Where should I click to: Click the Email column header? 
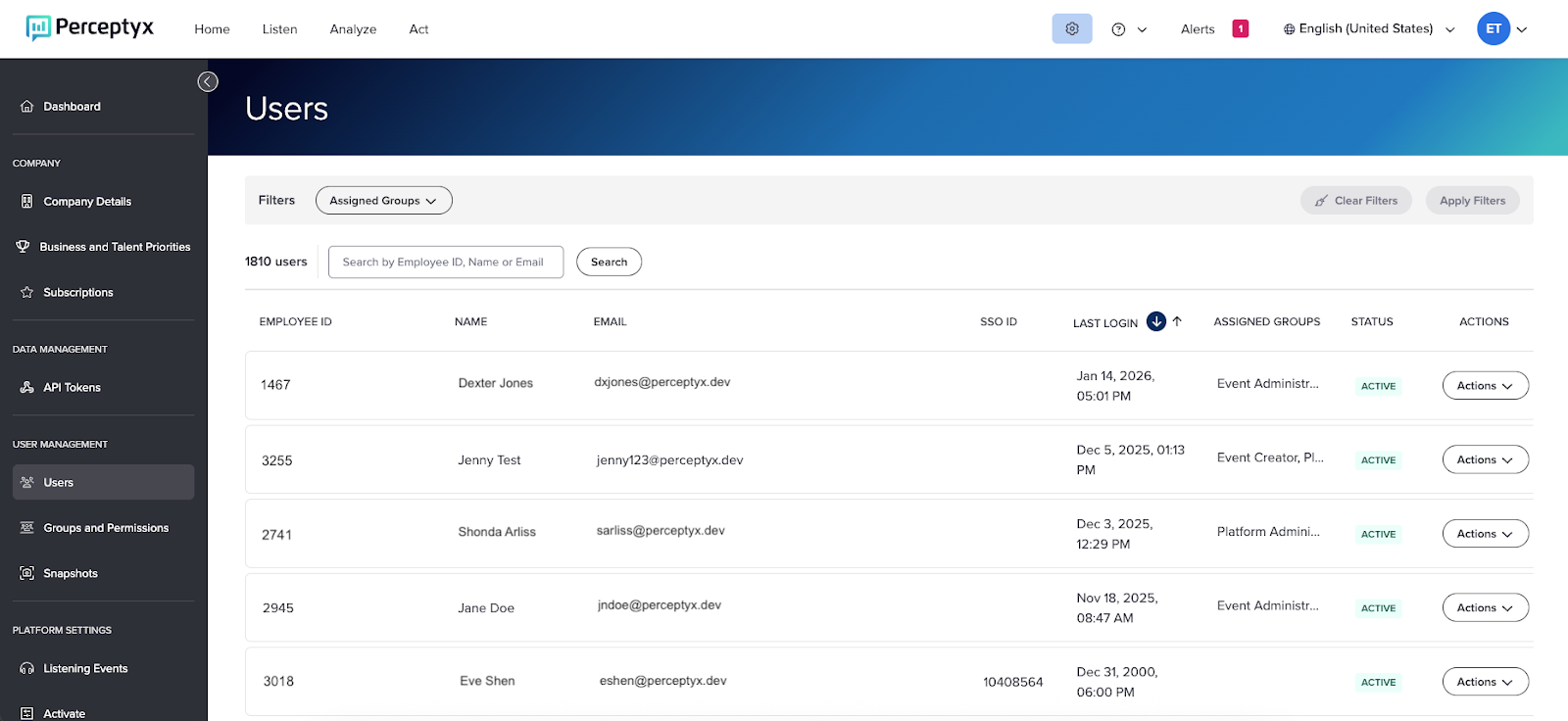pos(610,321)
